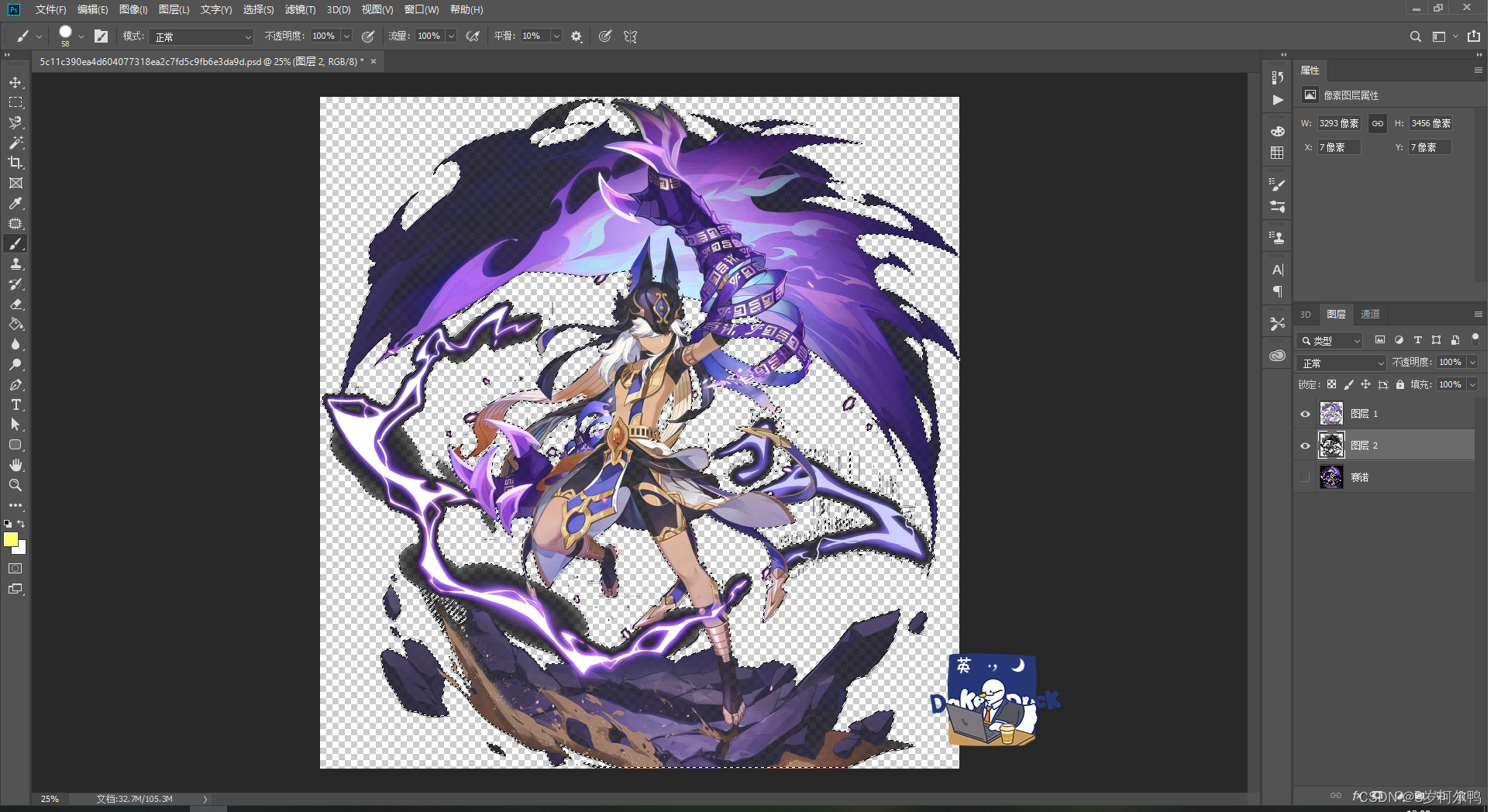The image size is (1494, 812).
Task: Select the Paint Bucket tool
Action: (x=15, y=325)
